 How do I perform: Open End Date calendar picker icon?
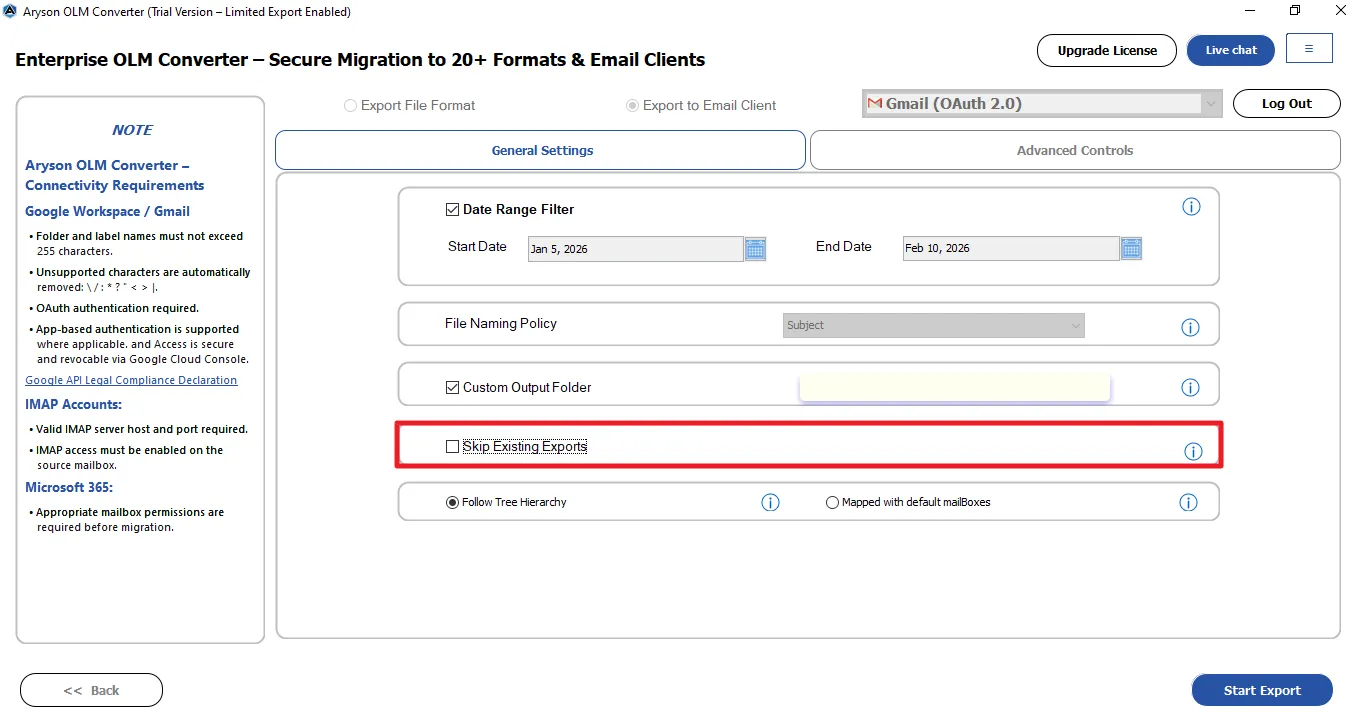pyautogui.click(x=1131, y=249)
